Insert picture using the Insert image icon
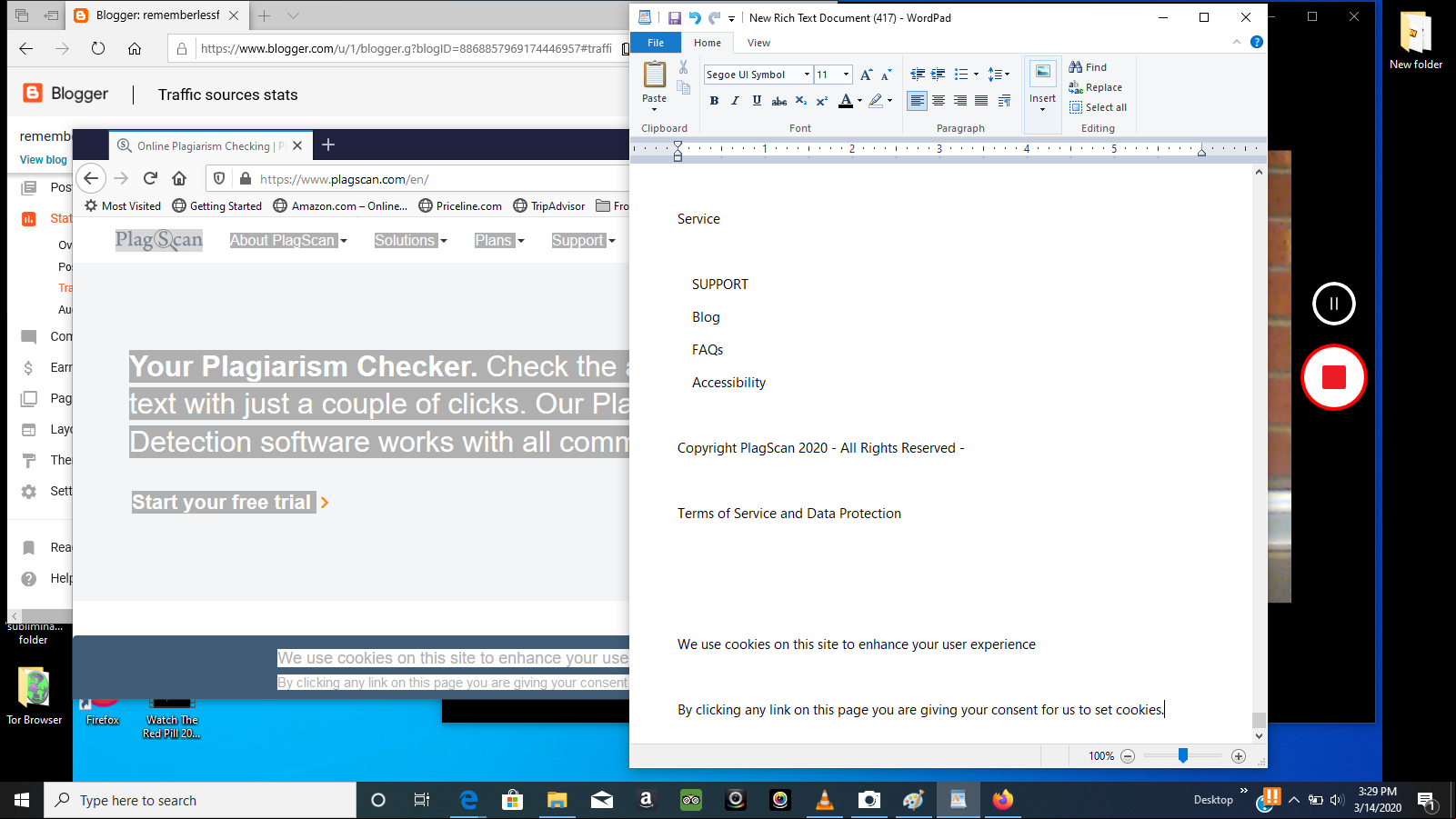Screen dimensions: 1456x819 click(x=1043, y=73)
